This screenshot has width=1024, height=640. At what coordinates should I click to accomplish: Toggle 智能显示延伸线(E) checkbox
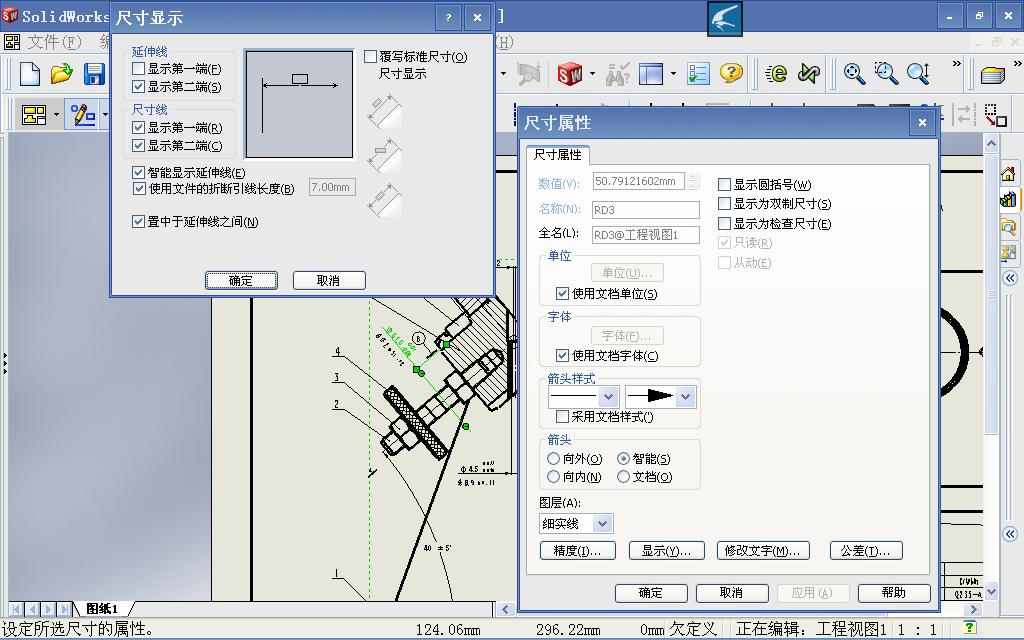pos(138,172)
